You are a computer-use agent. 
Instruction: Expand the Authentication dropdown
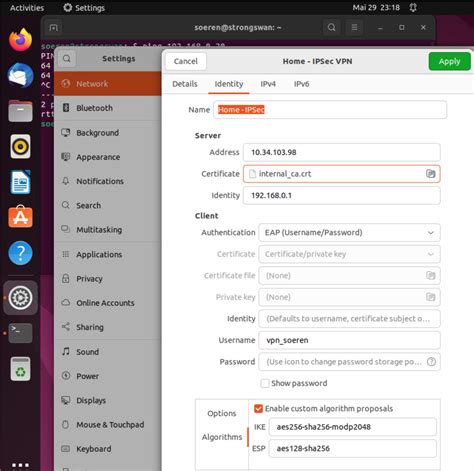(x=349, y=233)
